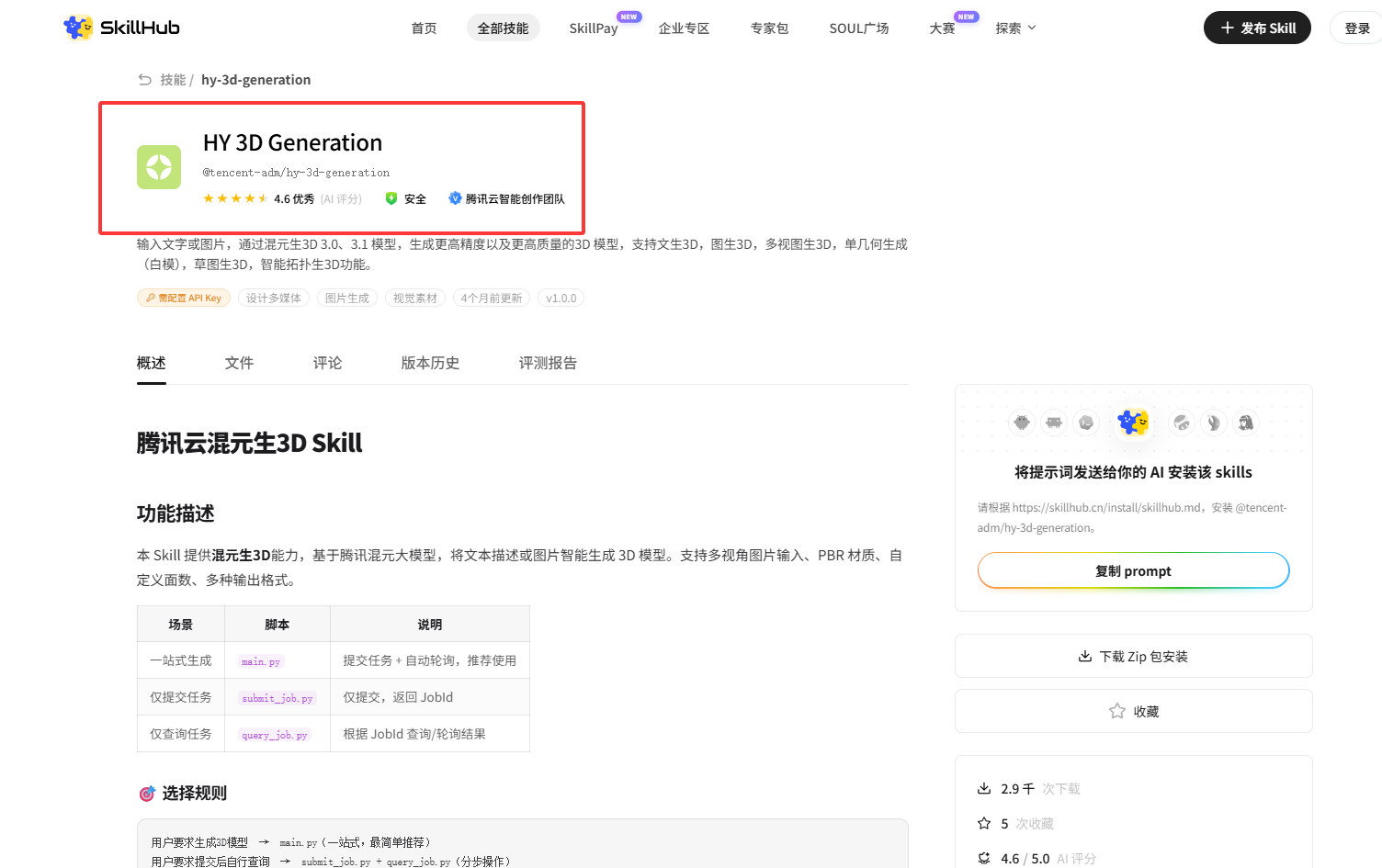The height and width of the screenshot is (868, 1382).
Task: Click the green safety shield icon
Action: tap(391, 198)
